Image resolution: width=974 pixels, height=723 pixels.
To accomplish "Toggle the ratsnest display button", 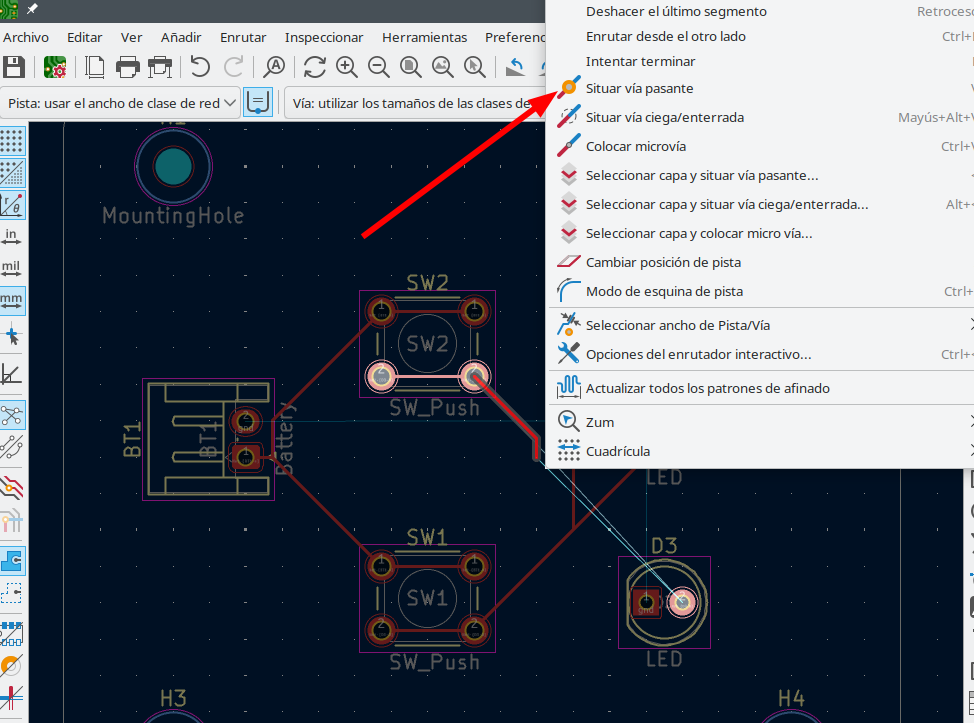I will pos(12,413).
